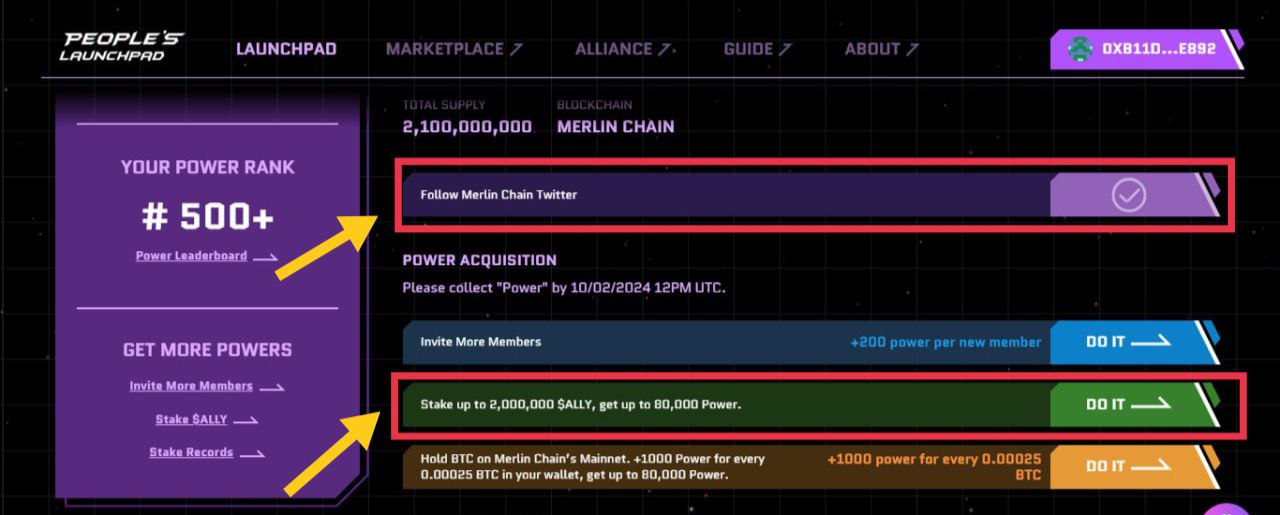Open the Stake $ALLY sidebar link
1280x515 pixels.
click(191, 420)
